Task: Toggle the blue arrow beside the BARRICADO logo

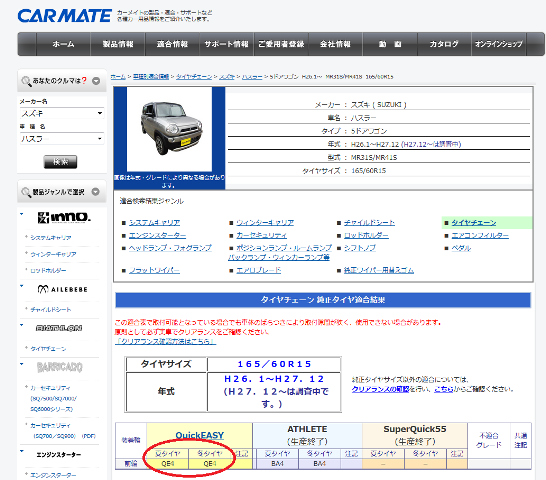Action: pos(22,364)
